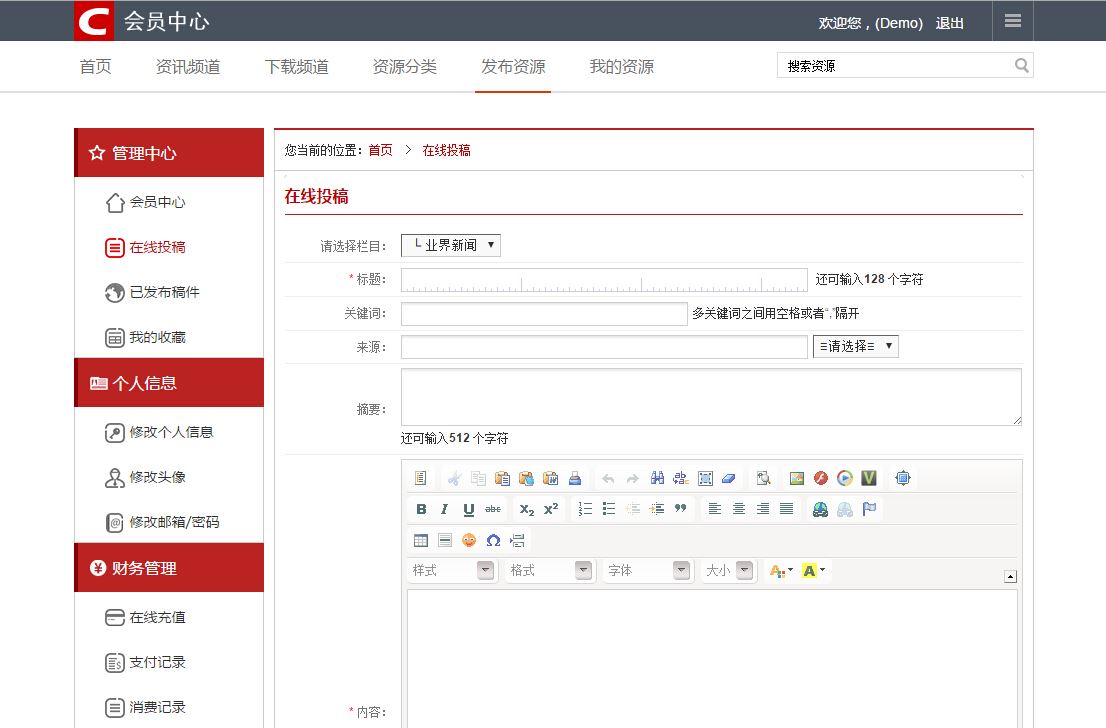Apply superscript formatting
The width and height of the screenshot is (1106, 728).
(x=551, y=509)
